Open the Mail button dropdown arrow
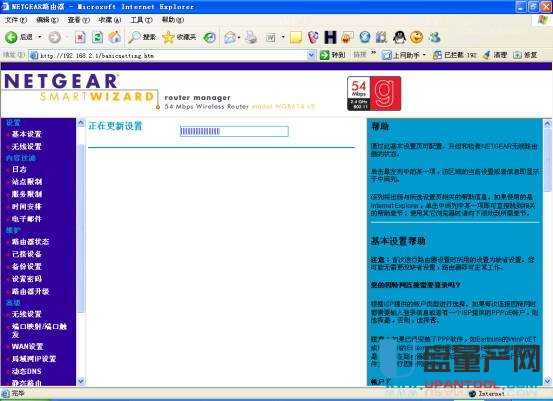This screenshot has height=401, width=553. coord(239,37)
